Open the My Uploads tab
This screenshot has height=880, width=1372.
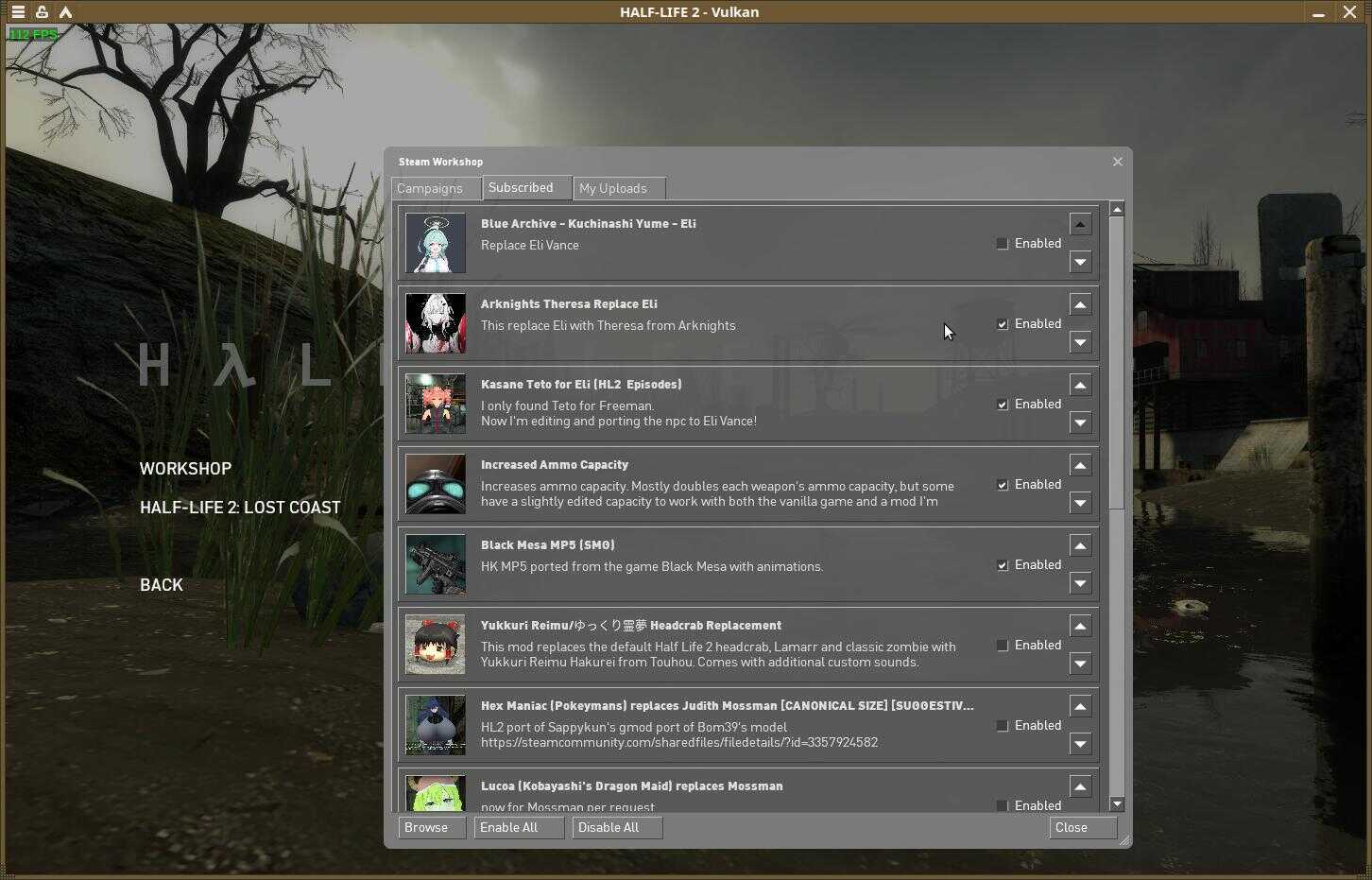point(619,188)
